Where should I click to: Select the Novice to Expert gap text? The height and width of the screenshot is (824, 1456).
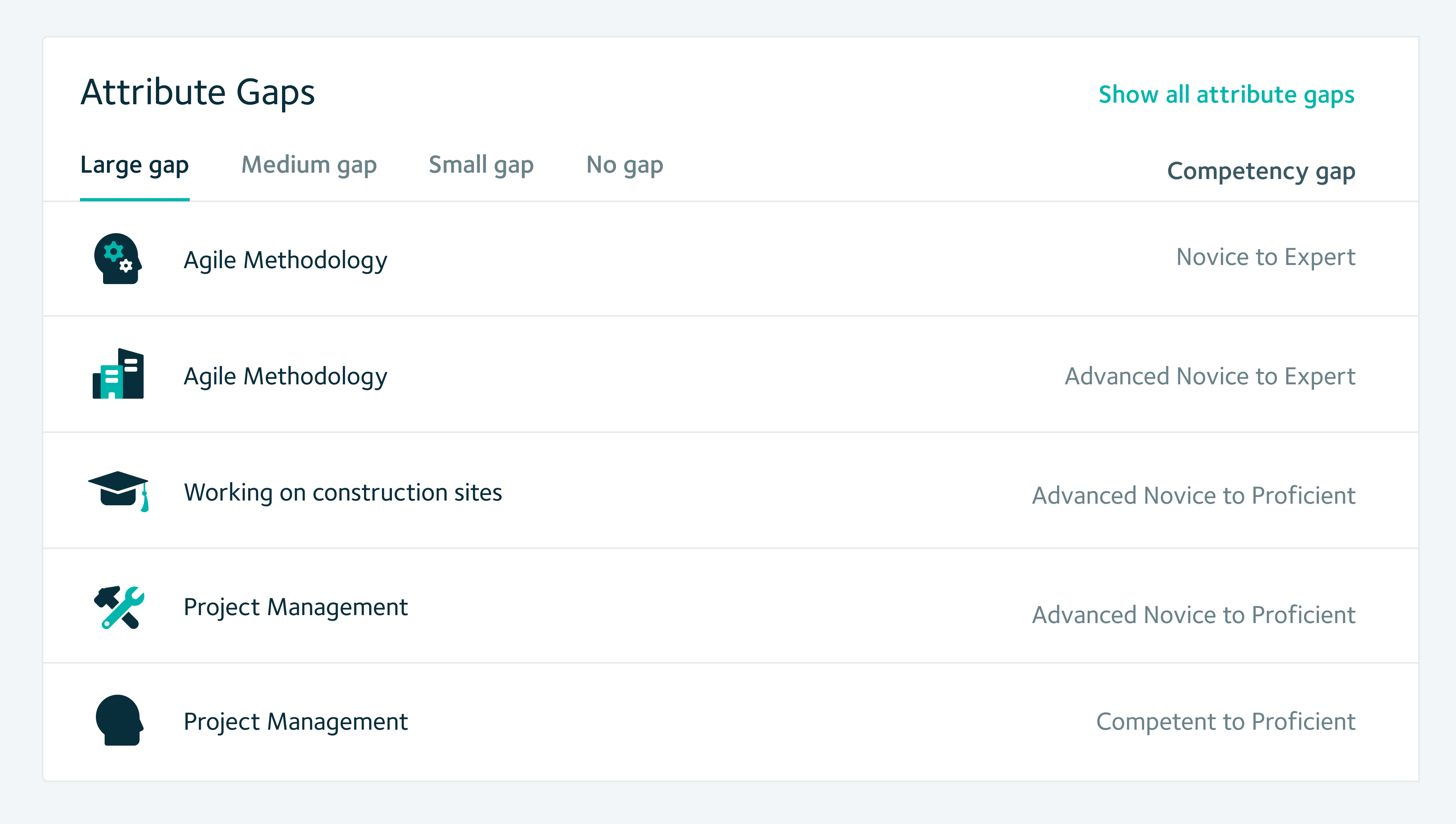pos(1265,257)
